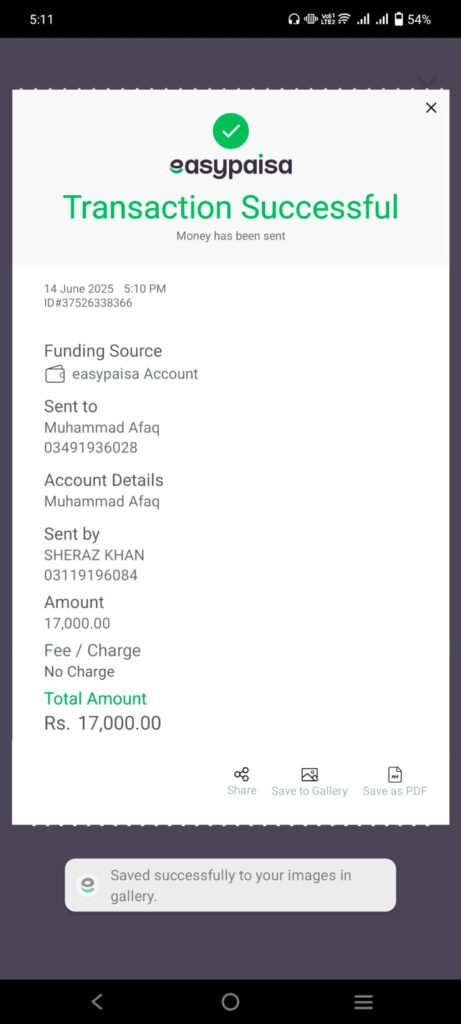The image size is (461, 1024).
Task: Tap the Save as PDF label
Action: [395, 791]
